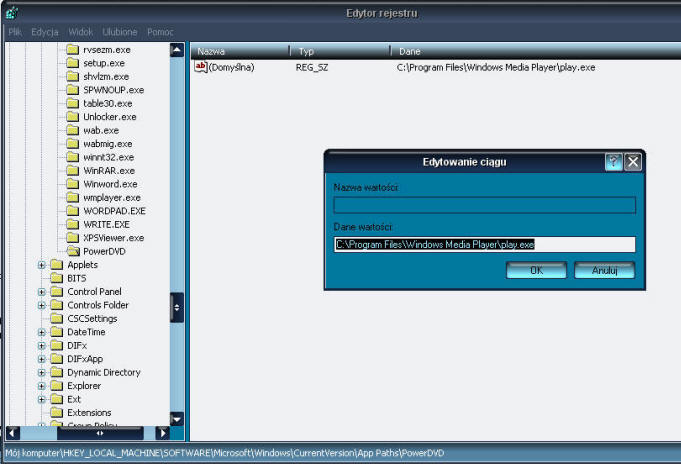The image size is (681, 464).
Task: Click the Dane wartości text field
Action: tap(484, 245)
